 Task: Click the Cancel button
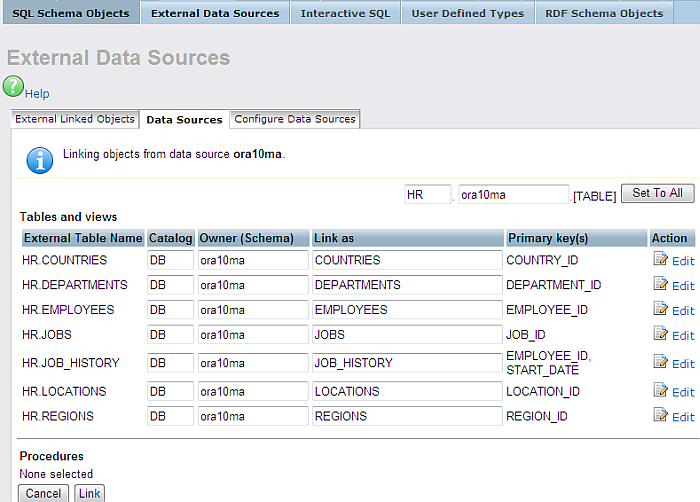[43, 493]
